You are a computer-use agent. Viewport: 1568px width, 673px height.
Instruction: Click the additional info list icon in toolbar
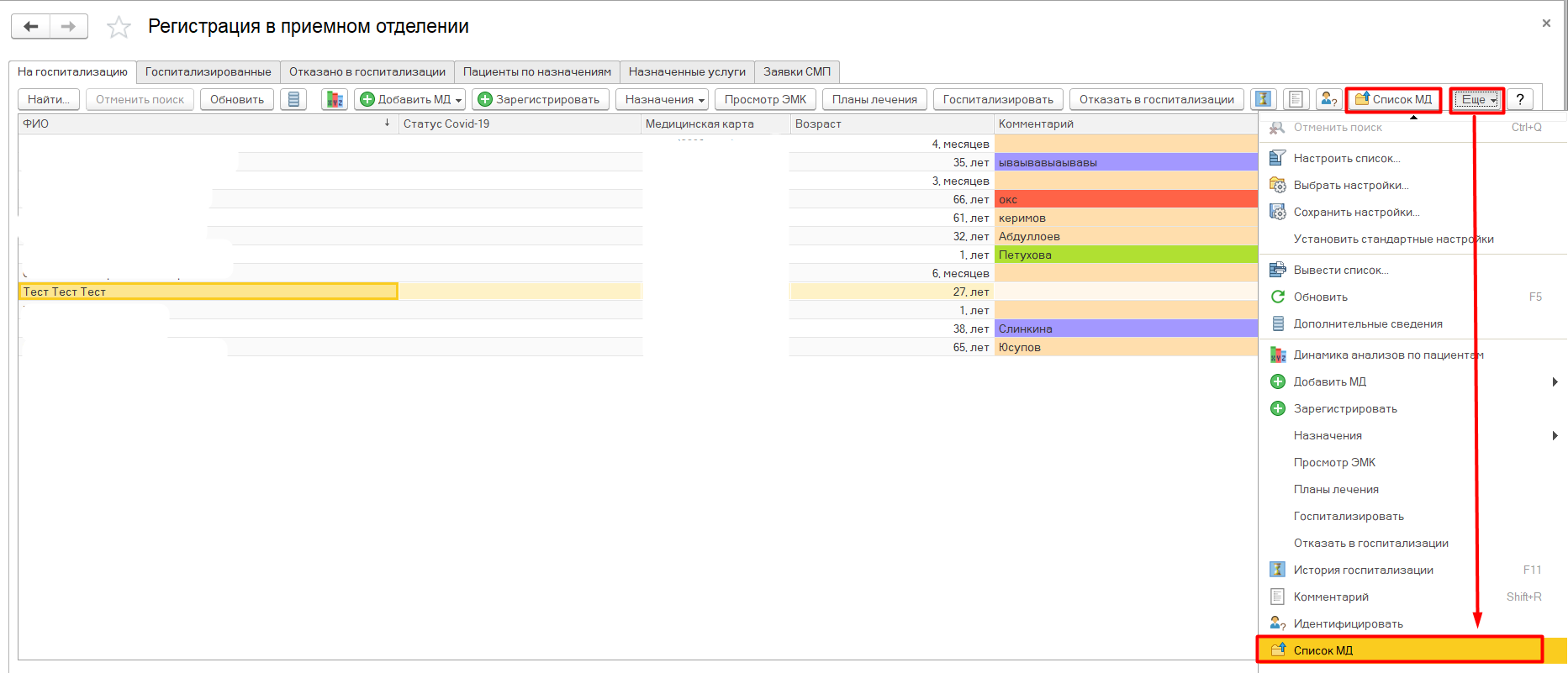point(293,99)
